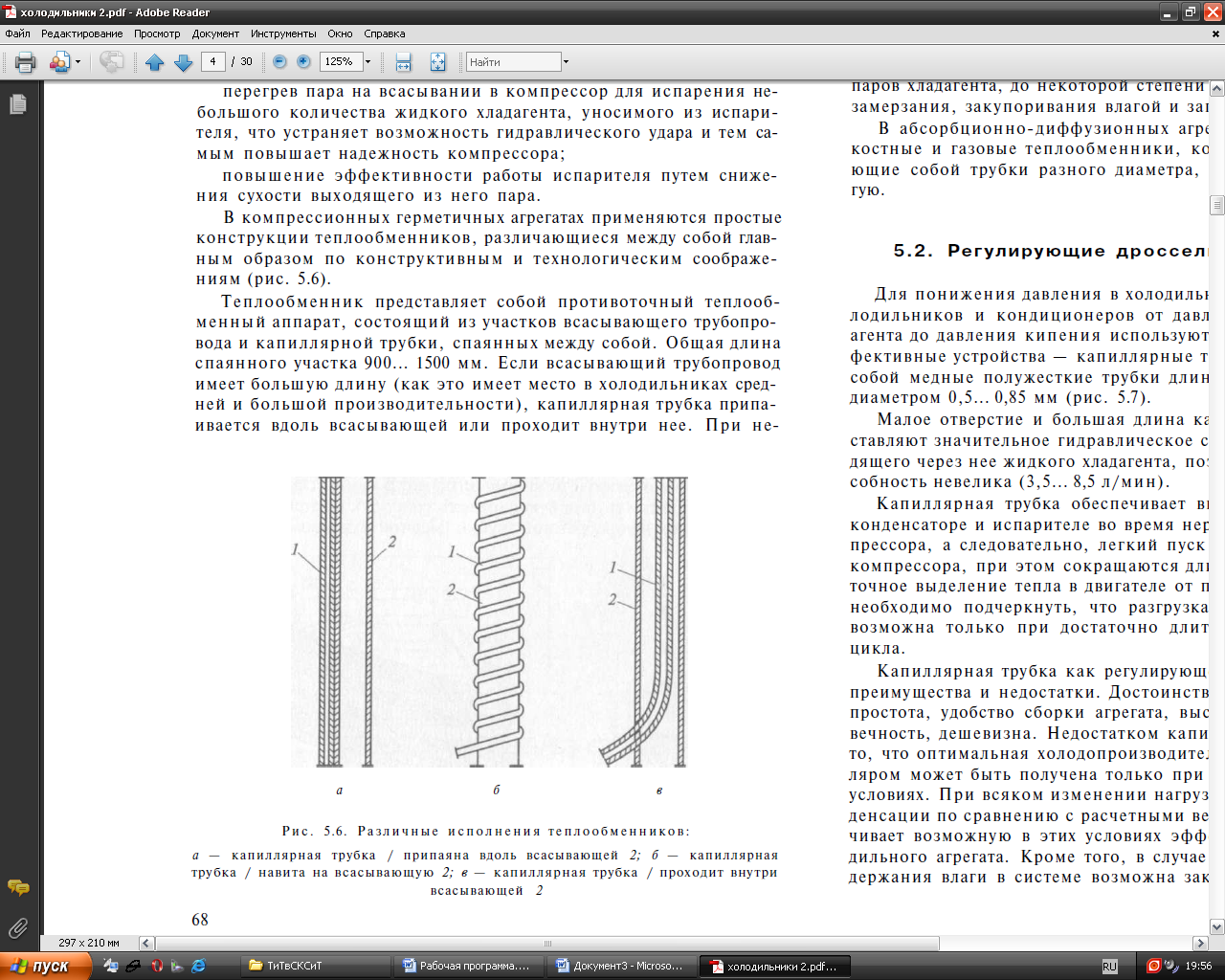This screenshot has width=1225, height=980.
Task: Click the Opera quick launch icon
Action: pyautogui.click(x=156, y=967)
